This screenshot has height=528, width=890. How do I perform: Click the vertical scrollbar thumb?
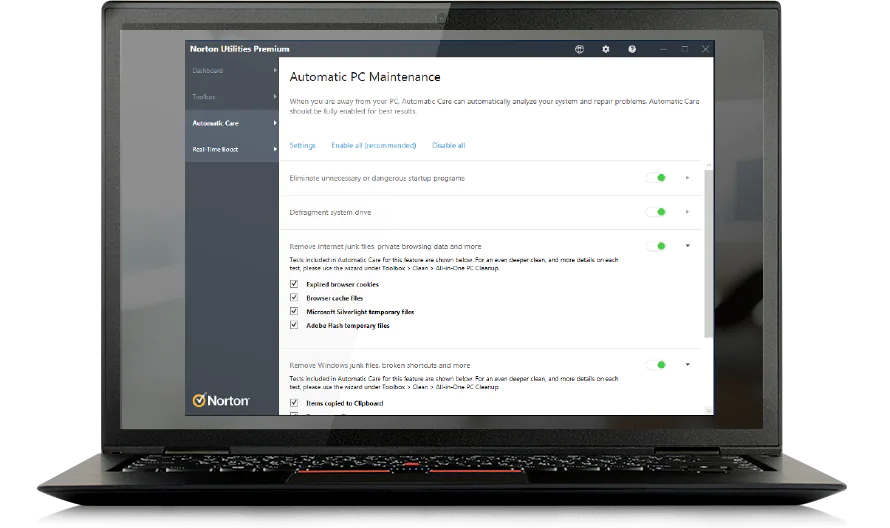(x=708, y=253)
